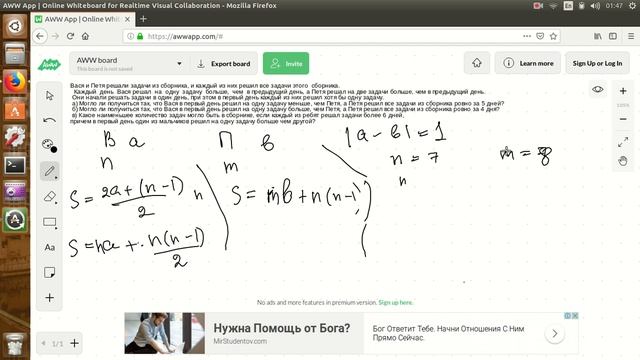Click the ad's next arrow button
The height and width of the screenshot is (360, 640).
pos(555,333)
